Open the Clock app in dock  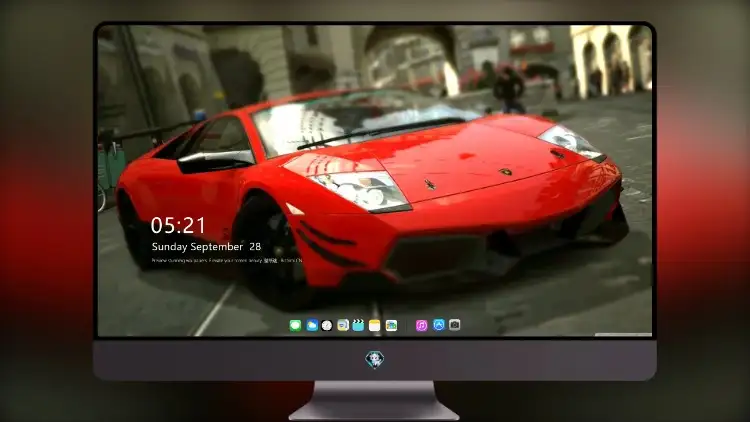coord(327,325)
